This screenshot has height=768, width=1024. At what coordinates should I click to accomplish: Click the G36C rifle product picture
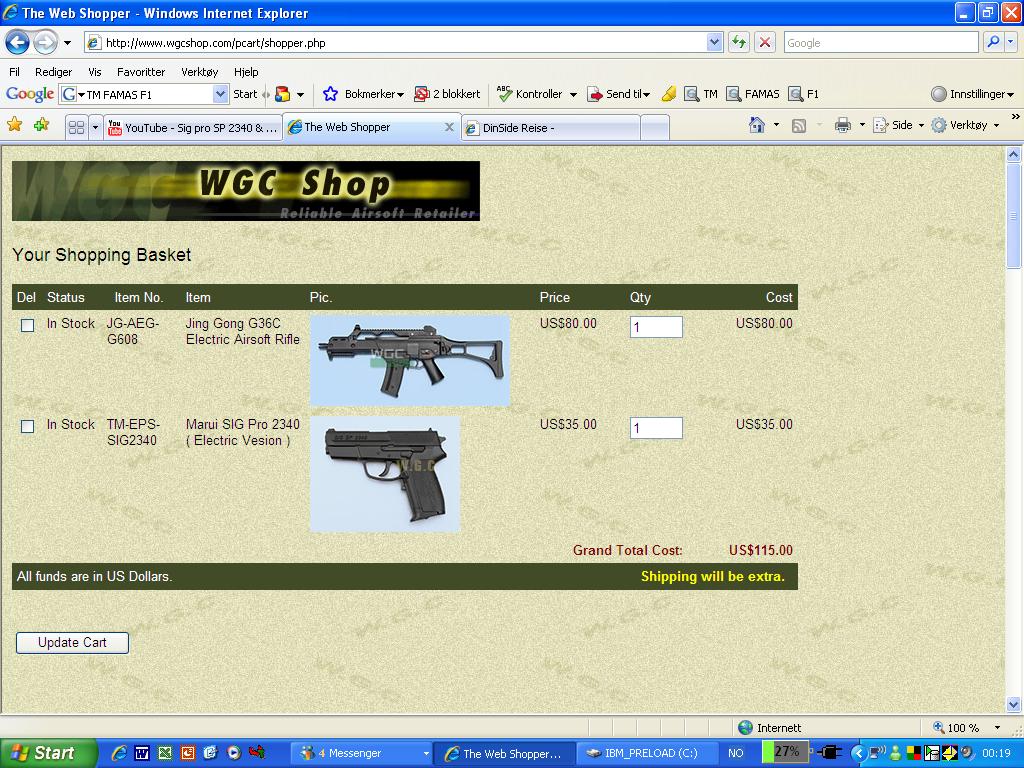click(x=410, y=361)
